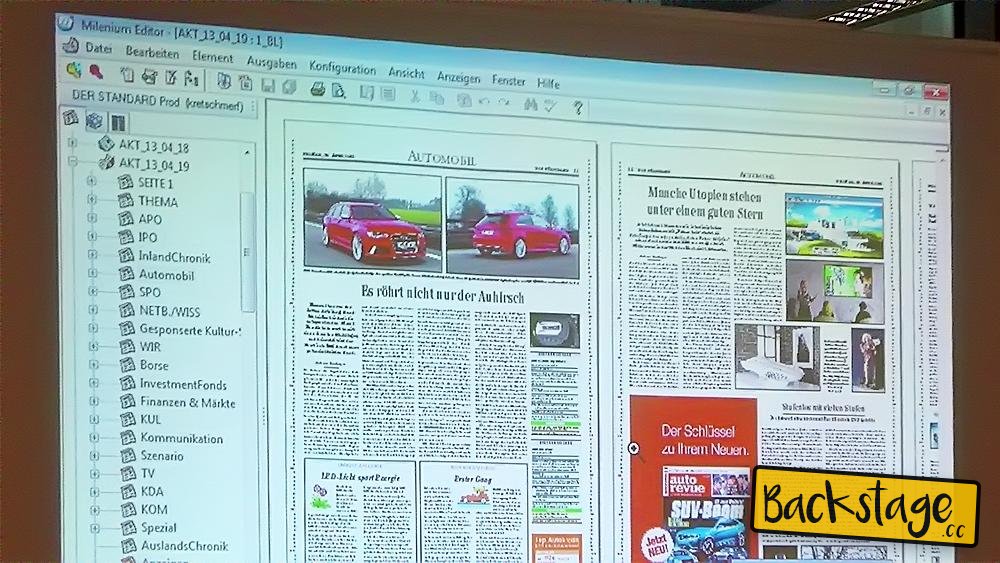
Task: Expand the Automobil tree node
Action: pos(92,273)
